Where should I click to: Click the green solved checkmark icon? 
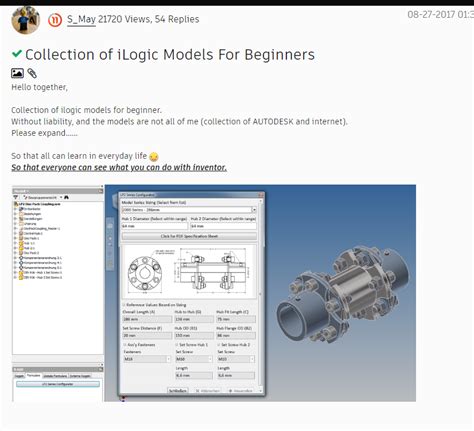pos(17,53)
